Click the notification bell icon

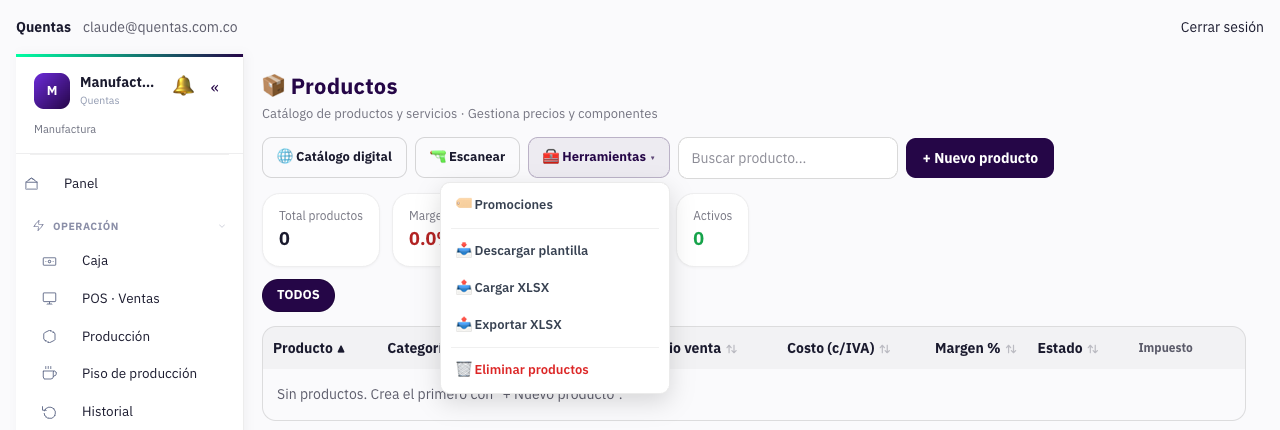183,86
